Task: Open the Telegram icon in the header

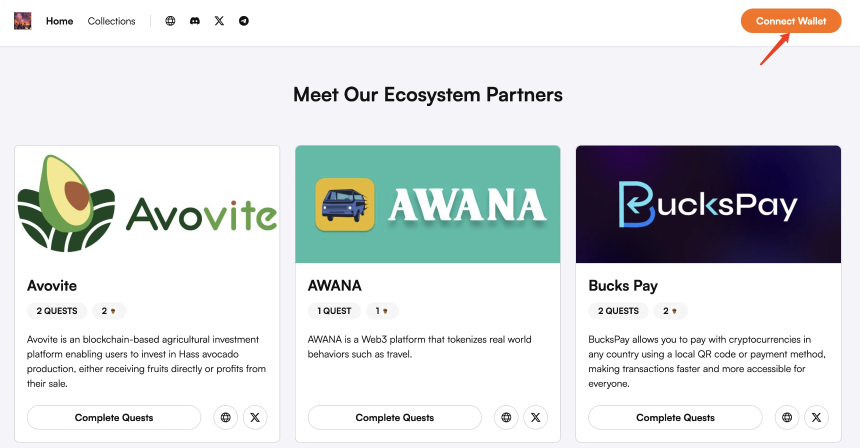Action: [x=244, y=21]
